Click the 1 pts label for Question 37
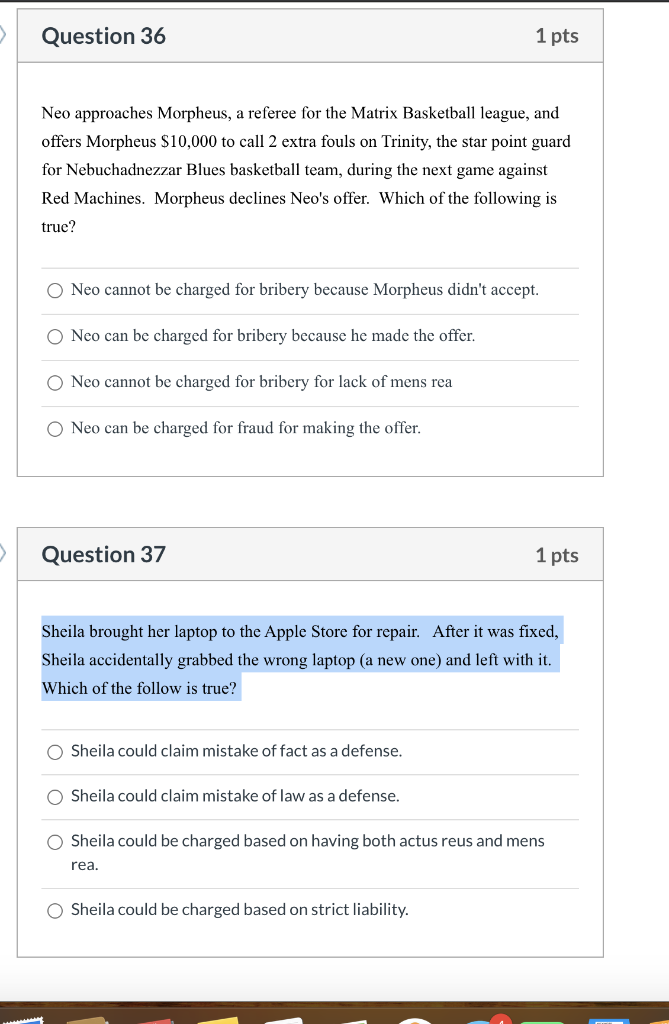This screenshot has width=669, height=1024. click(558, 555)
